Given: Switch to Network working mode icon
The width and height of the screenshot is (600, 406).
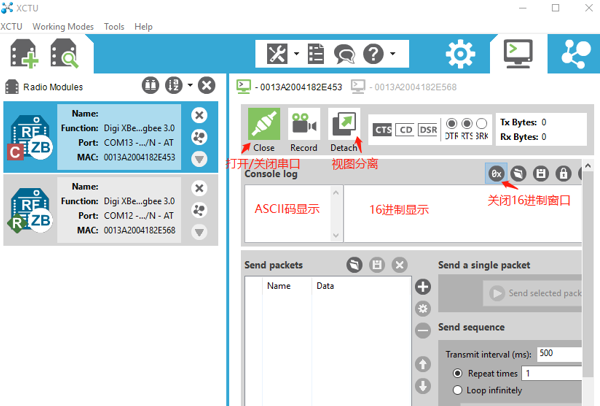Looking at the screenshot, I should tap(576, 54).
